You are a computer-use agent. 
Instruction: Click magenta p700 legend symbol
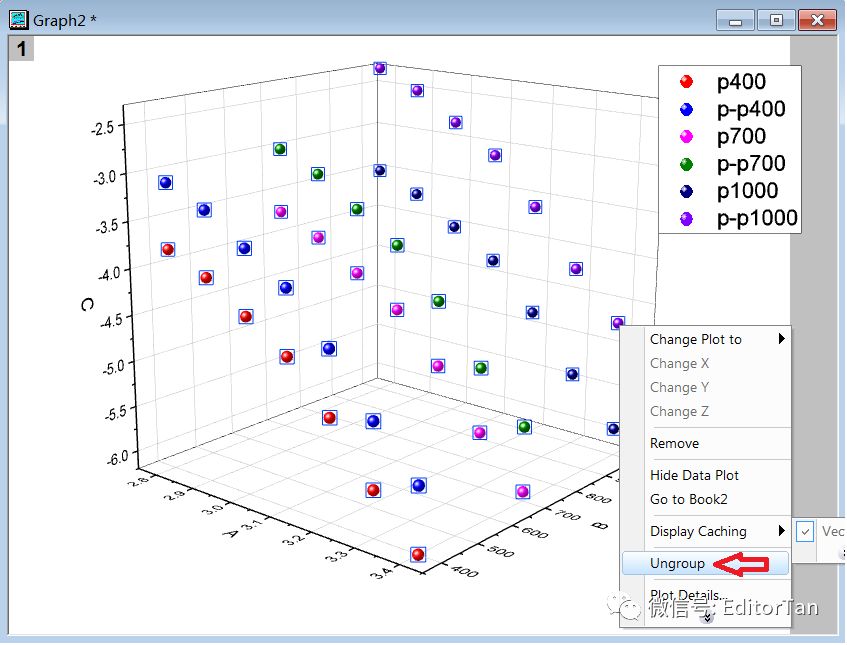(686, 137)
